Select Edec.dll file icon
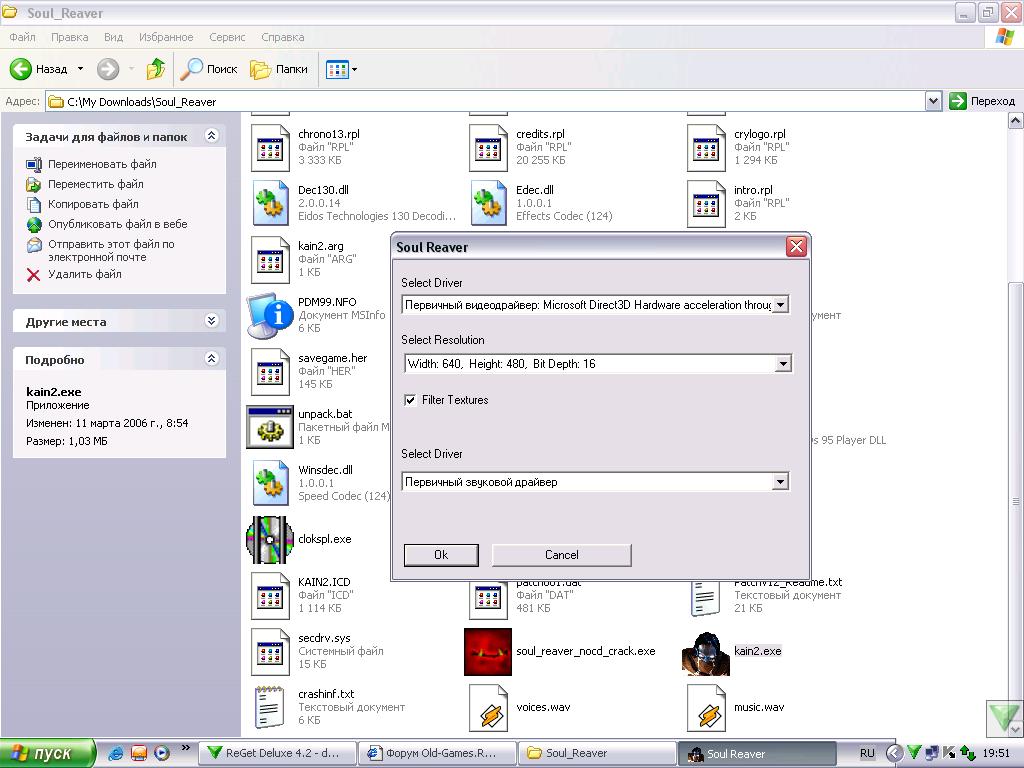Image resolution: width=1024 pixels, height=768 pixels. tap(488, 203)
